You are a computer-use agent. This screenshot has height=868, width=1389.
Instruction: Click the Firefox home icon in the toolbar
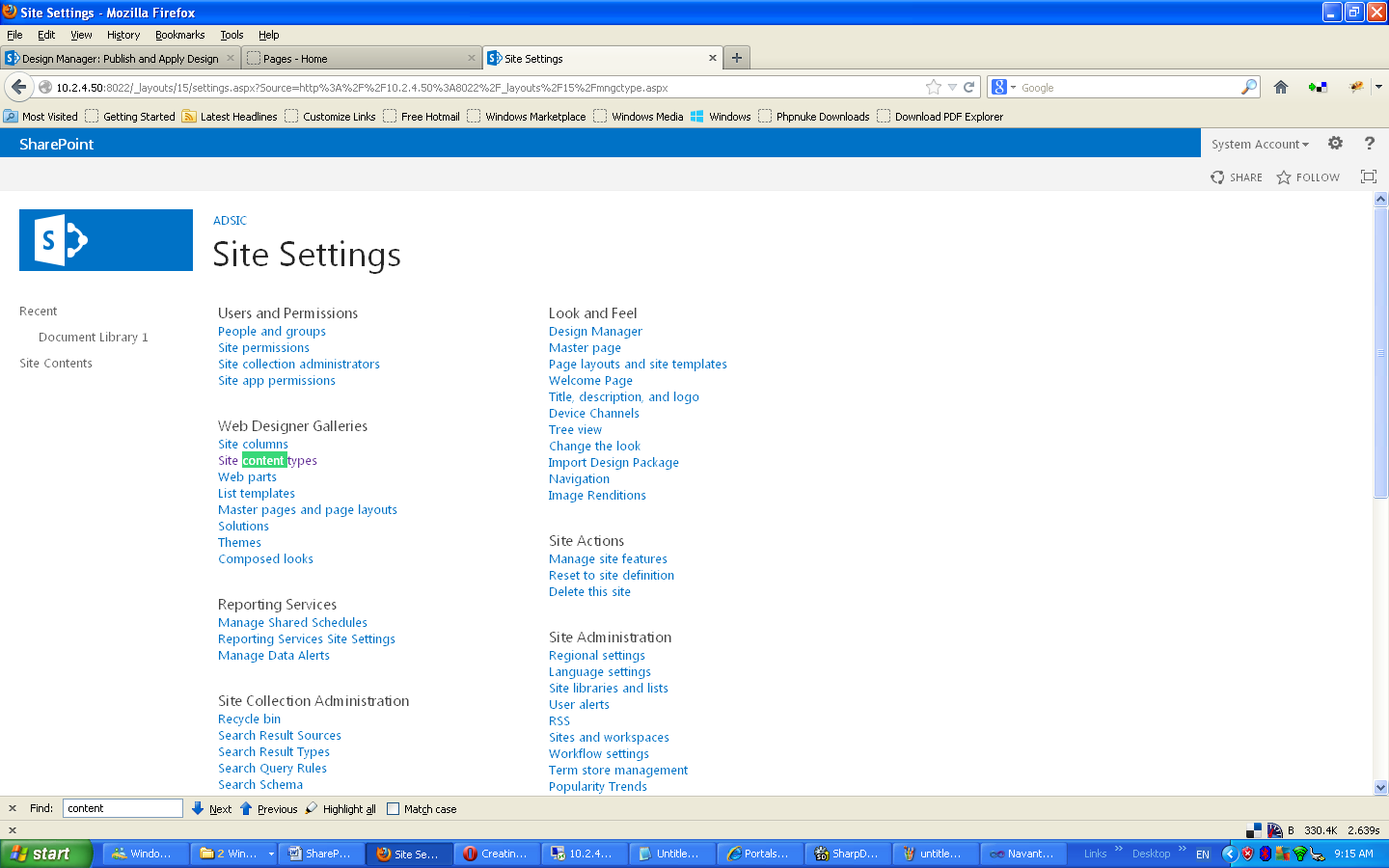click(x=1280, y=87)
